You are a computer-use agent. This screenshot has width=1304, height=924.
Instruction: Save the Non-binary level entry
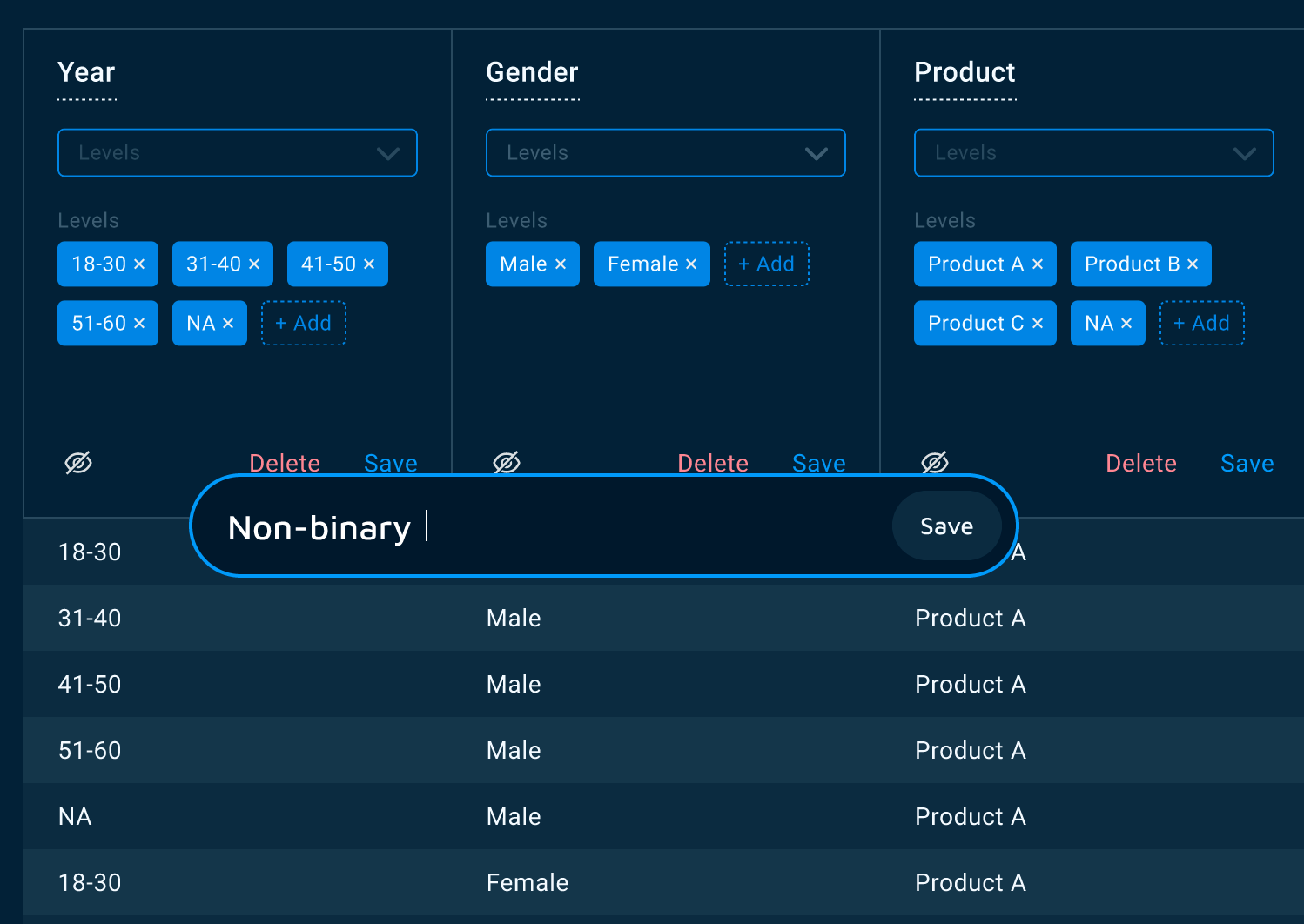[946, 526]
